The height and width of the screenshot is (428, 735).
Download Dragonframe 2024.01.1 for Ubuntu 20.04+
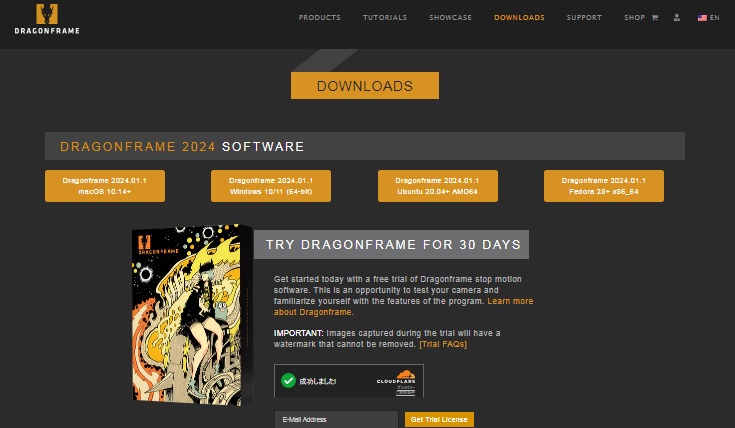tap(438, 186)
